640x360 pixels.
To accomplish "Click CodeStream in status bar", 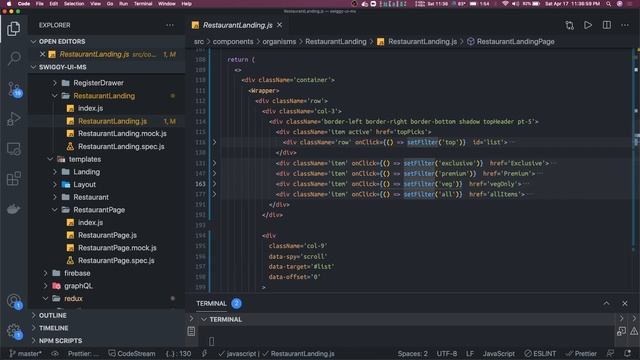I will (x=131, y=353).
